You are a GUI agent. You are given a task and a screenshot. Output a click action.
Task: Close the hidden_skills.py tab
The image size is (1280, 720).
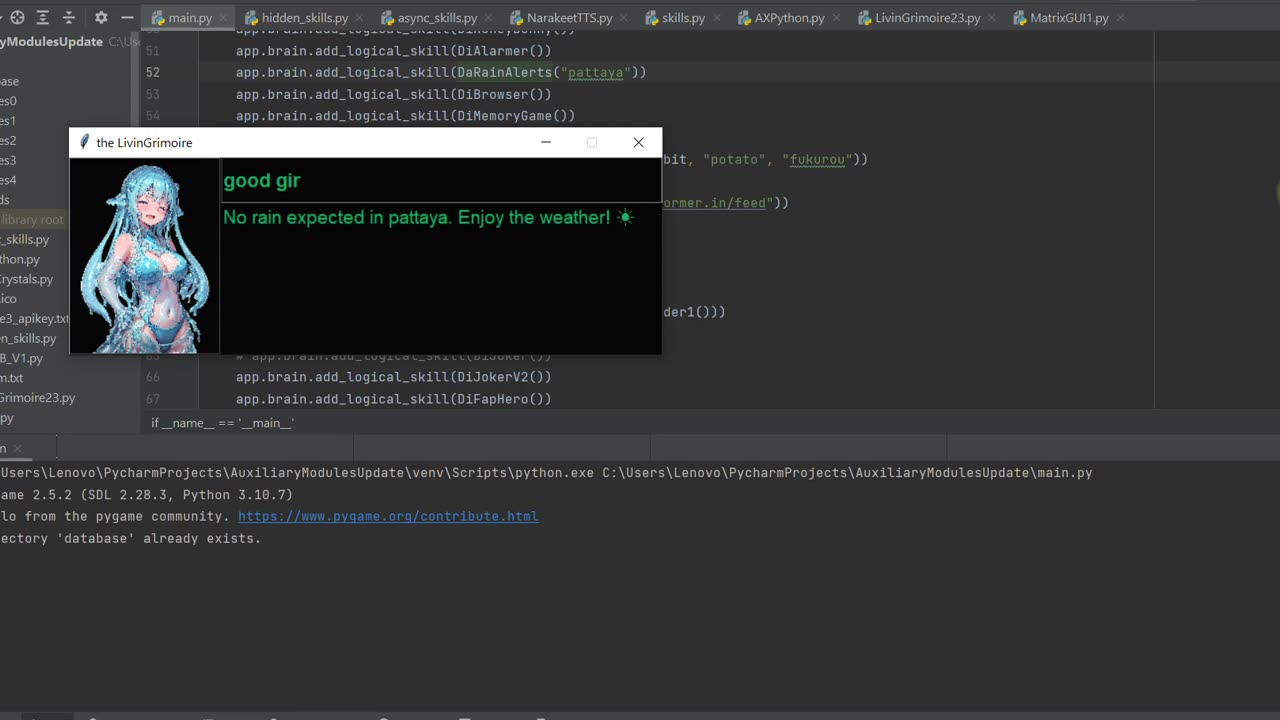click(360, 18)
